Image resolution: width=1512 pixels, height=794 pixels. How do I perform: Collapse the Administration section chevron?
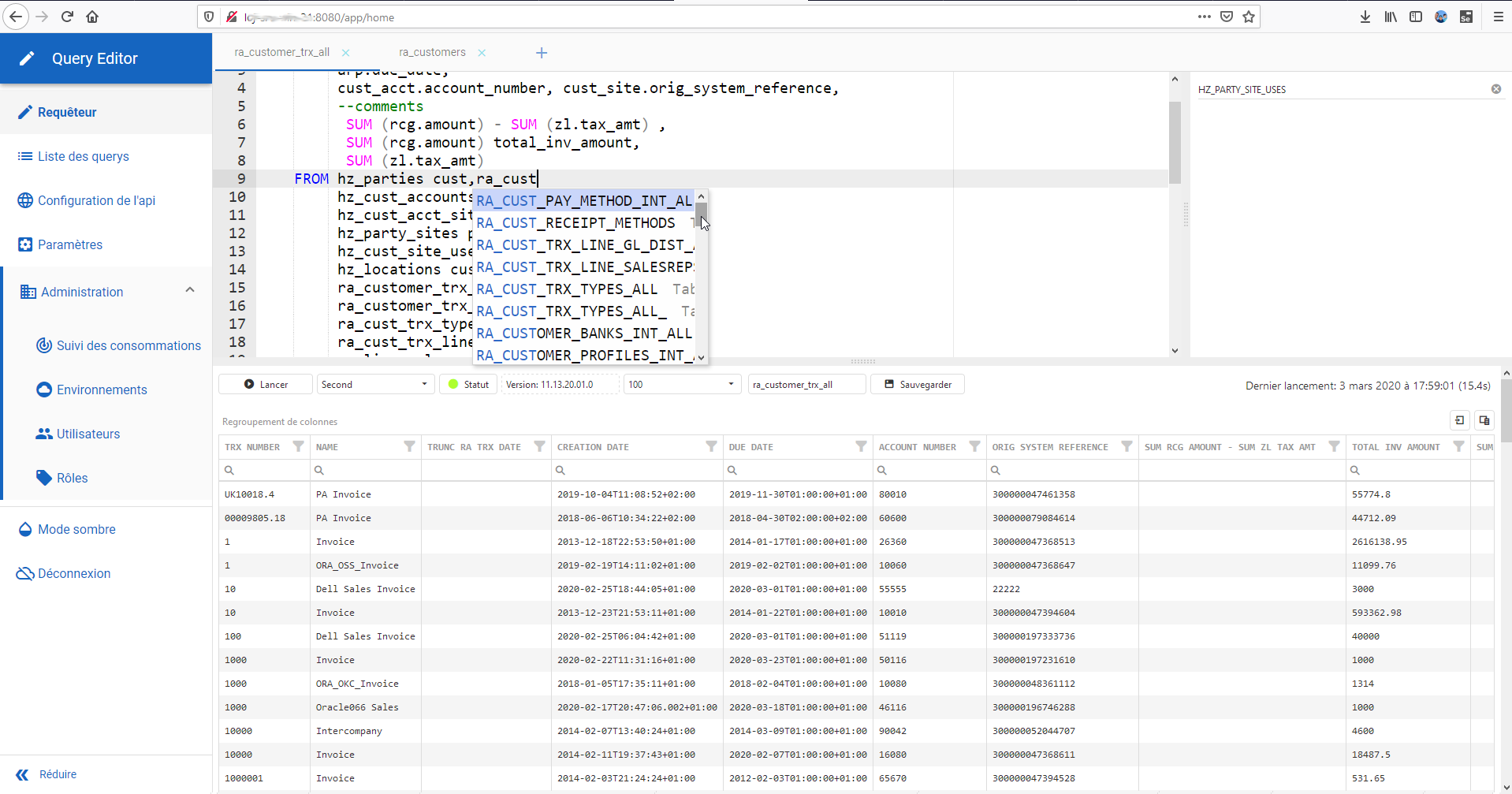tap(190, 290)
